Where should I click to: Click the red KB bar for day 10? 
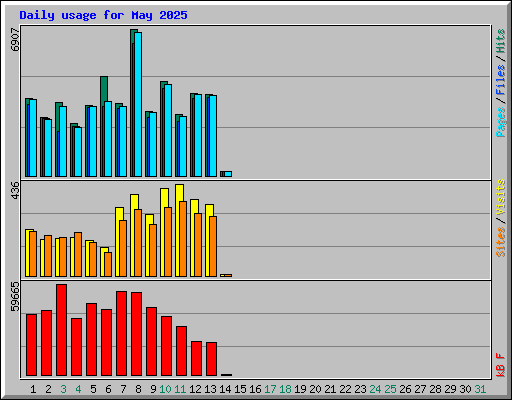point(166,346)
